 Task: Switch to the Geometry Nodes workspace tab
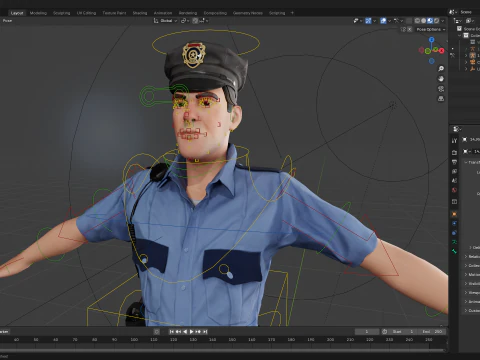[248, 13]
